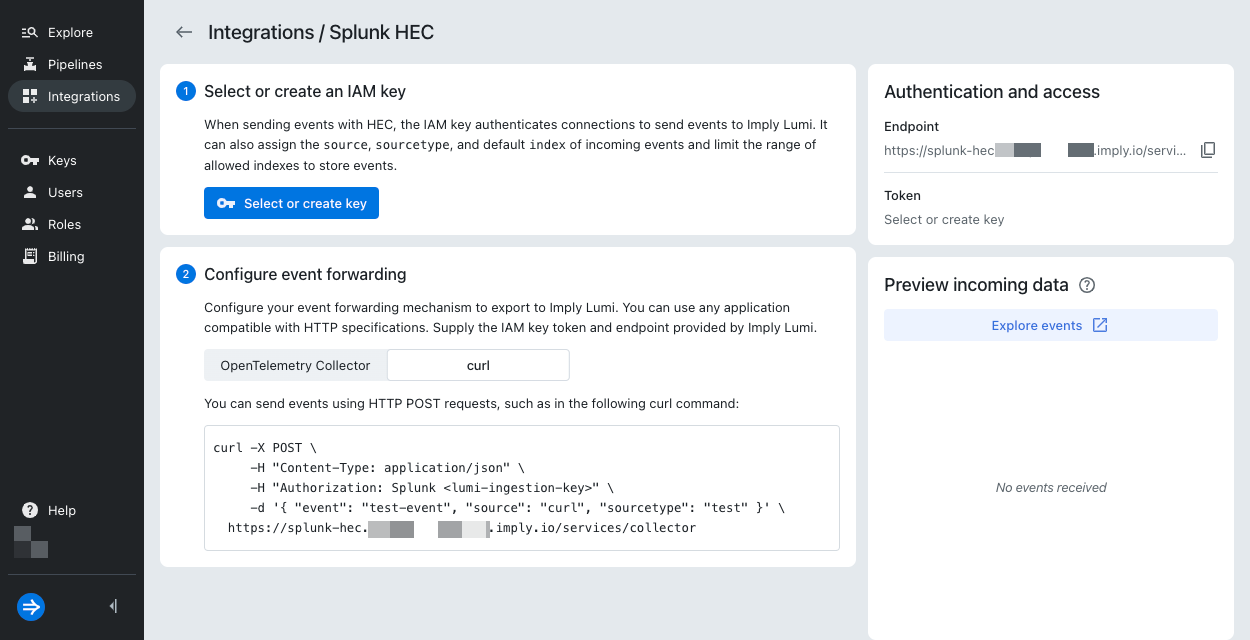Screen dimensions: 1250x640
Task: Click the 'Select or create an IAM key' heading
Action: pyautogui.click(x=305, y=92)
